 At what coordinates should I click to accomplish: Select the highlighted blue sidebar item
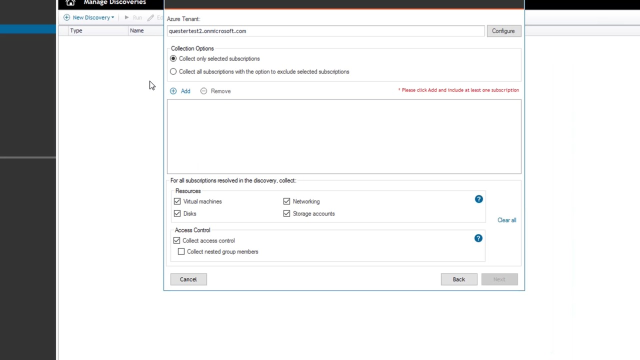pos(28,29)
